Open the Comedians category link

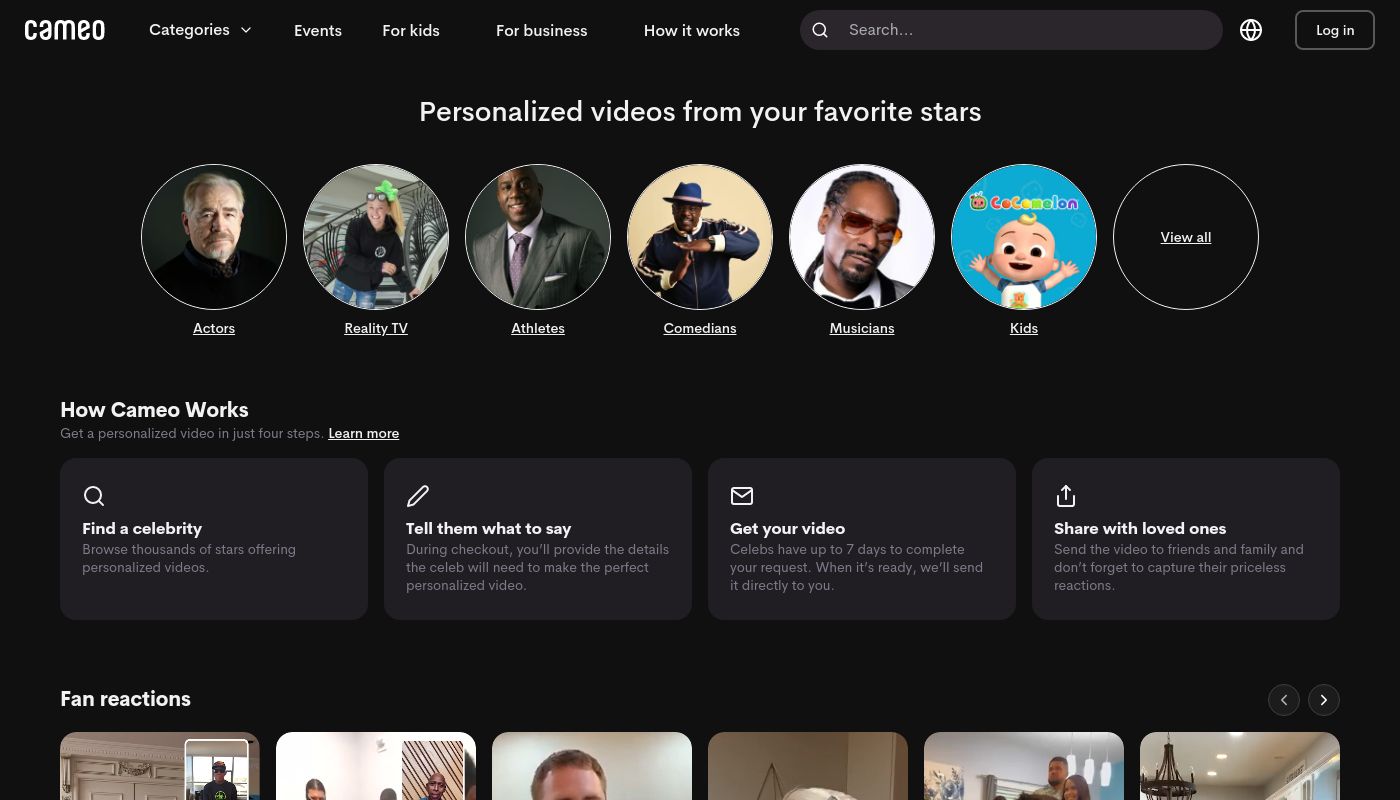click(x=700, y=328)
